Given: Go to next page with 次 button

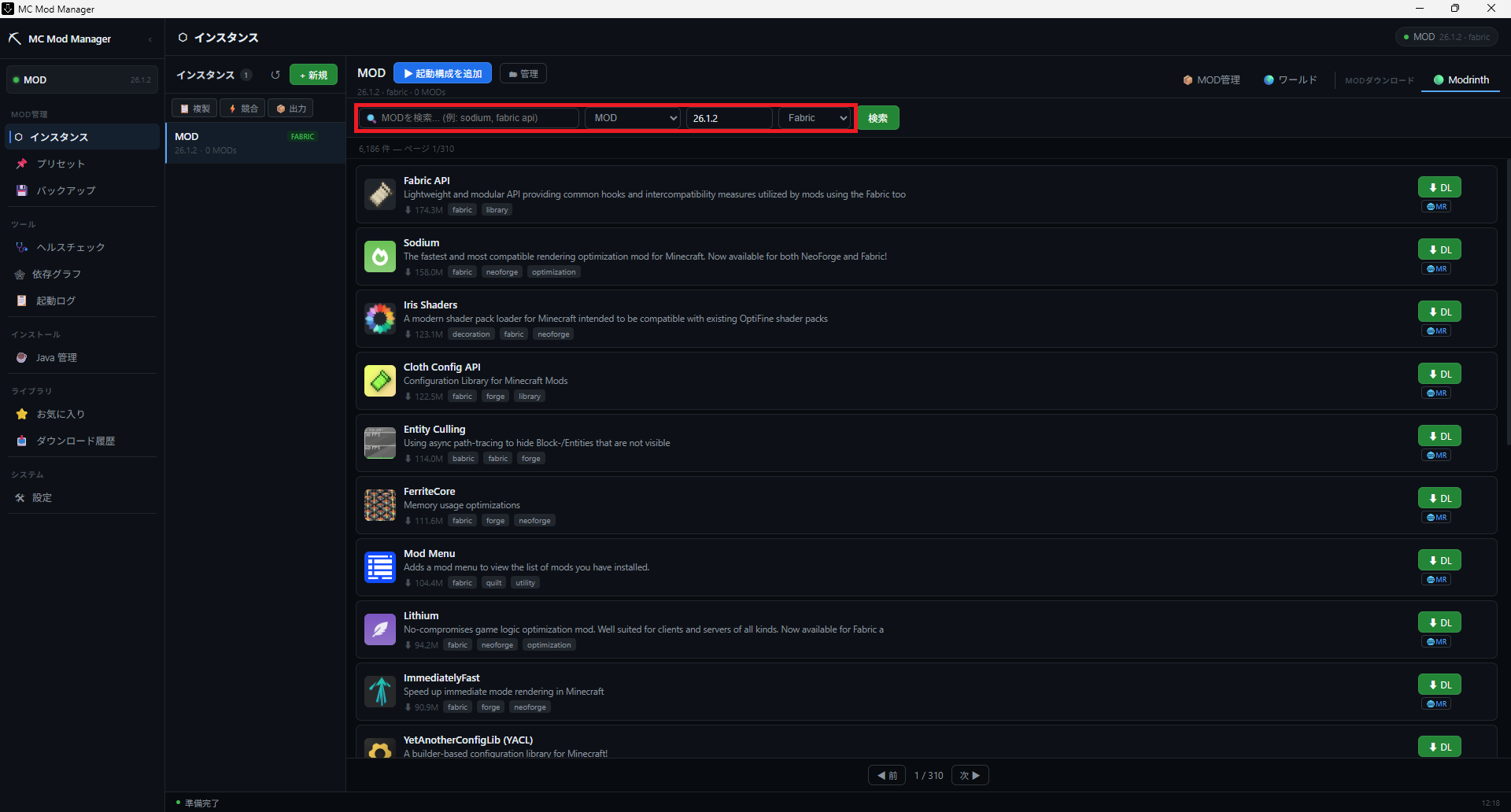Looking at the screenshot, I should [x=970, y=776].
